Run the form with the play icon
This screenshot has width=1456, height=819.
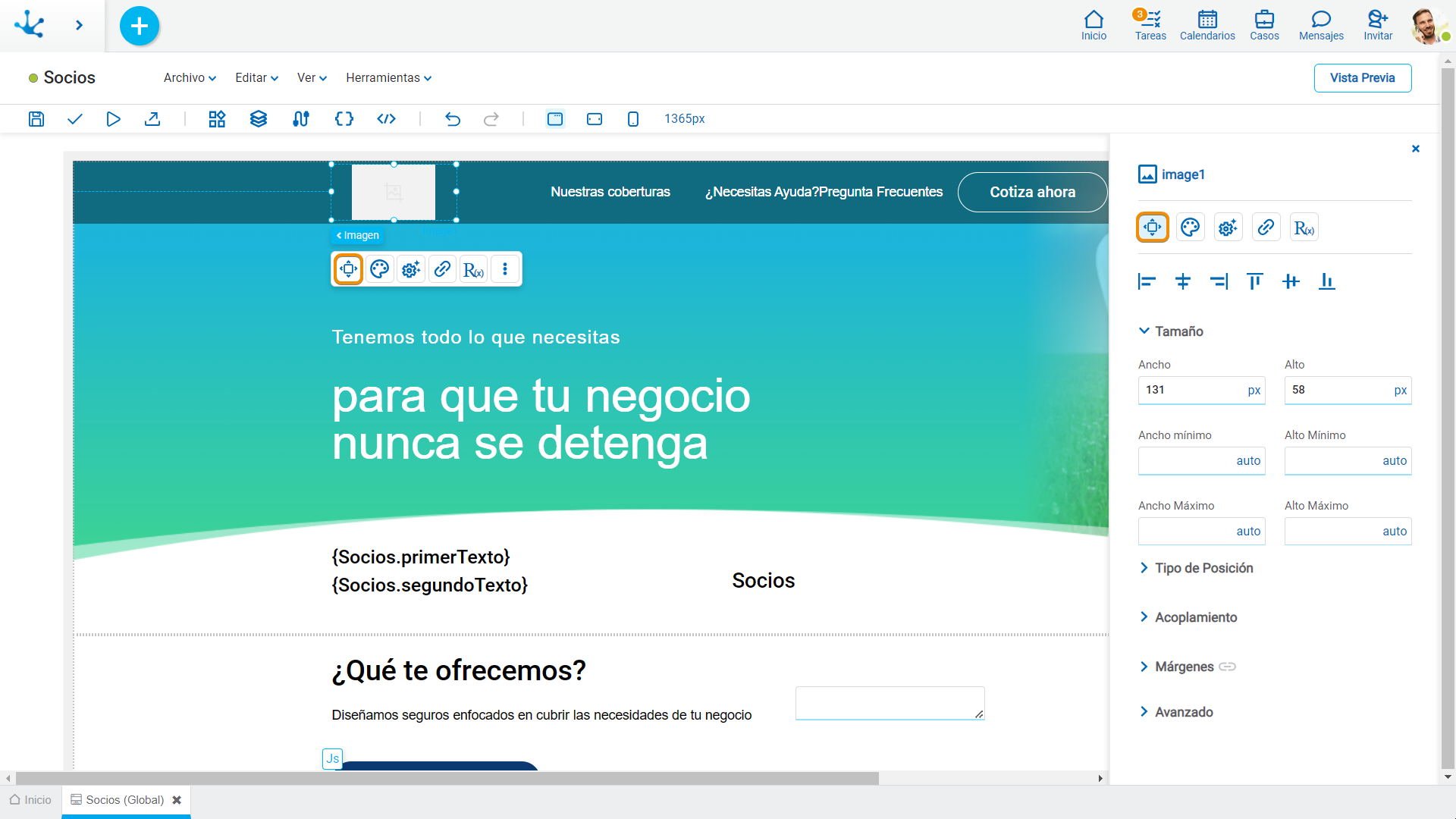pyautogui.click(x=114, y=119)
